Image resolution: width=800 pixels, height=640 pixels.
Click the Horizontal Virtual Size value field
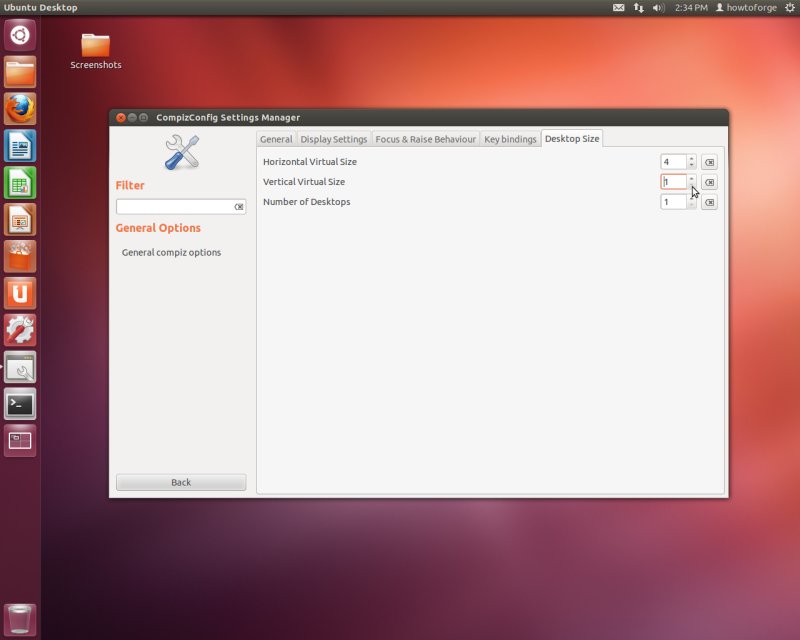point(673,162)
